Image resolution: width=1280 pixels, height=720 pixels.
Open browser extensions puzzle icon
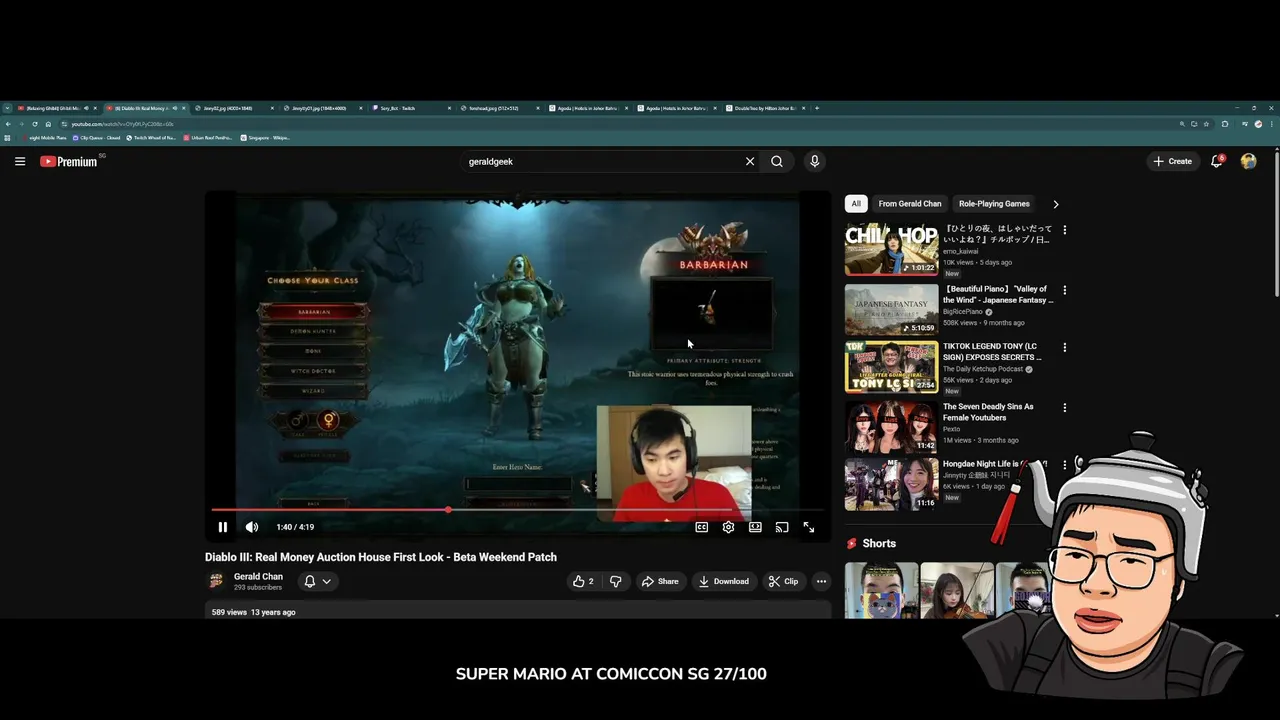click(1225, 124)
